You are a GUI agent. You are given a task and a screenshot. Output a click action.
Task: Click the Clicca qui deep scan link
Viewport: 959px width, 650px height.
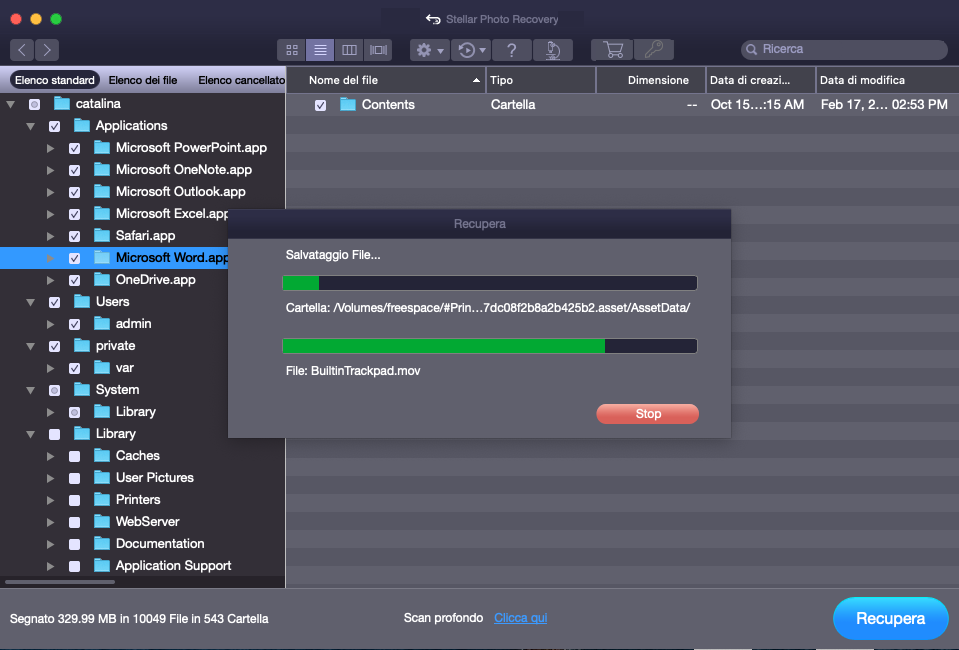pos(520,618)
